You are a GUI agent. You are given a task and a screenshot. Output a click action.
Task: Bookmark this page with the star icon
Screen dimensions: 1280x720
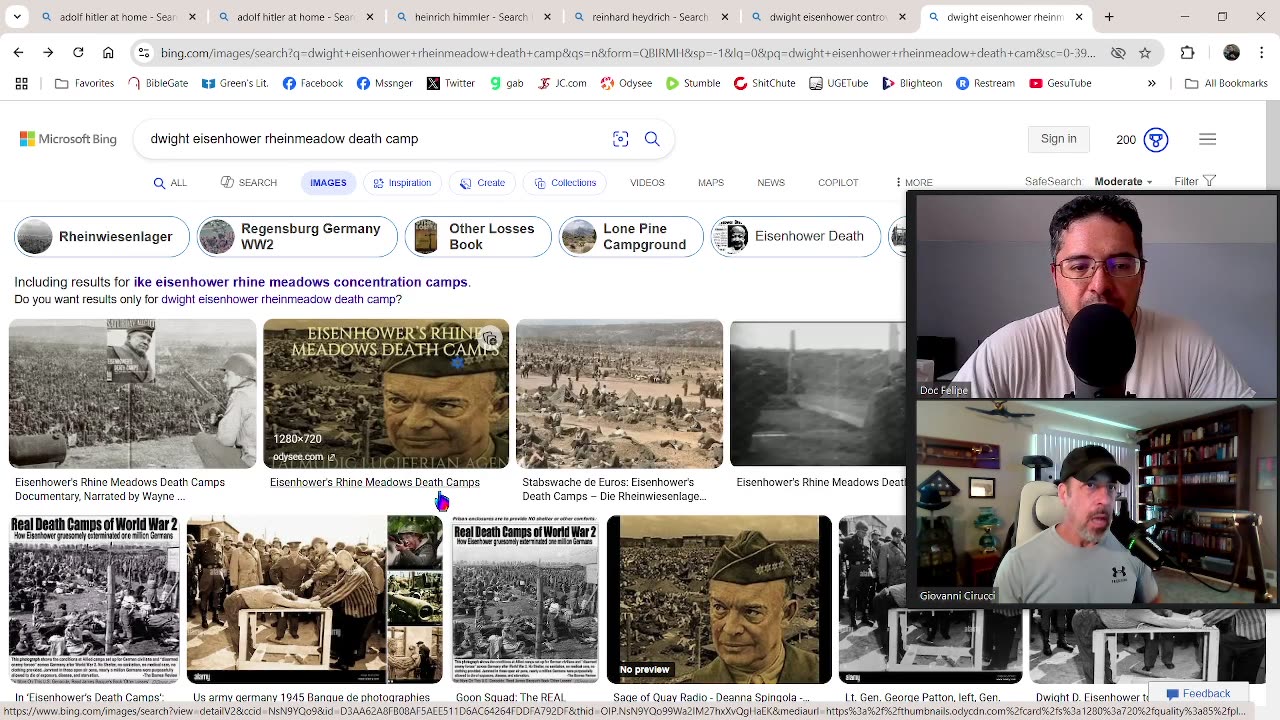tap(1145, 53)
